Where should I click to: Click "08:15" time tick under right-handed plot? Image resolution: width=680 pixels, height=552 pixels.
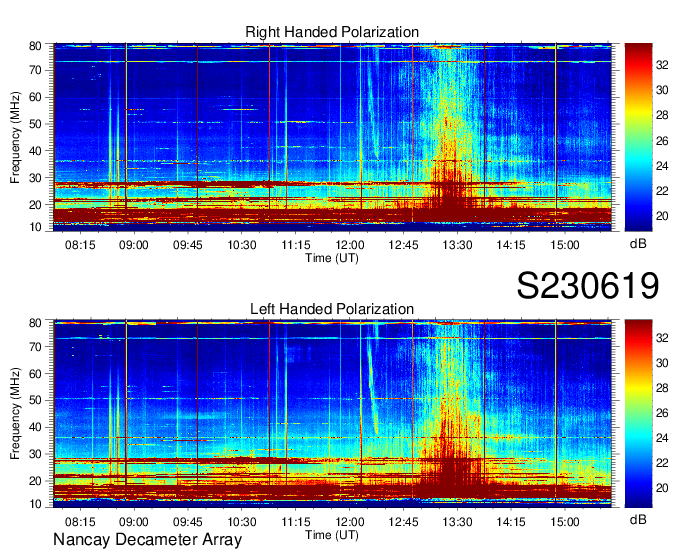(80, 245)
